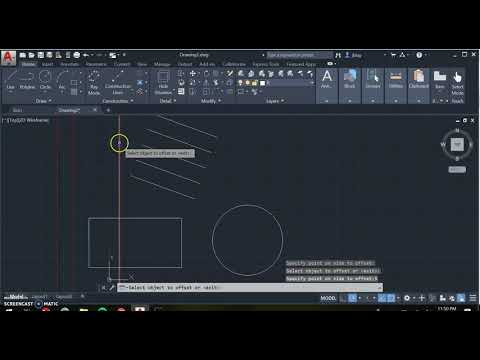Switch to the Home ribbon tab
Viewport: 480px width, 360px height.
28,64
